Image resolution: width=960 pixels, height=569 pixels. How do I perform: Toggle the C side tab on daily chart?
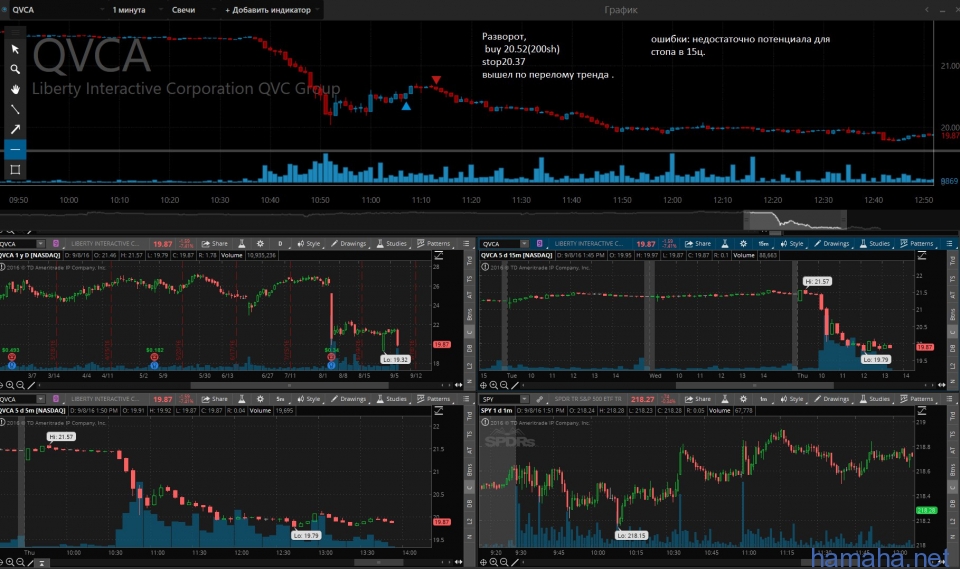[x=470, y=333]
